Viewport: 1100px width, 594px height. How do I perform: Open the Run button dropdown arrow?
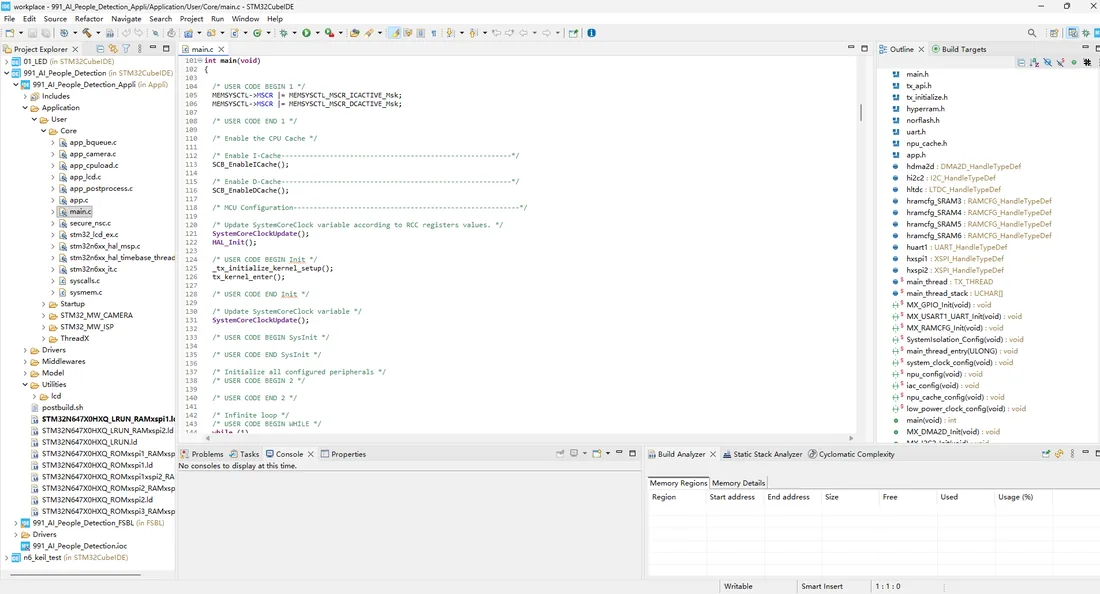tap(317, 33)
